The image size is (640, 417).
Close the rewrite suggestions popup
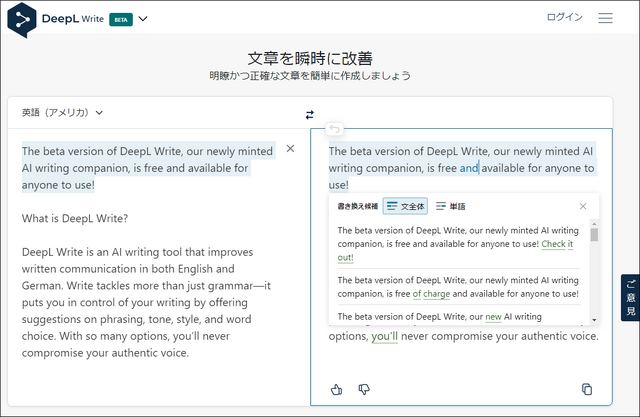click(583, 206)
